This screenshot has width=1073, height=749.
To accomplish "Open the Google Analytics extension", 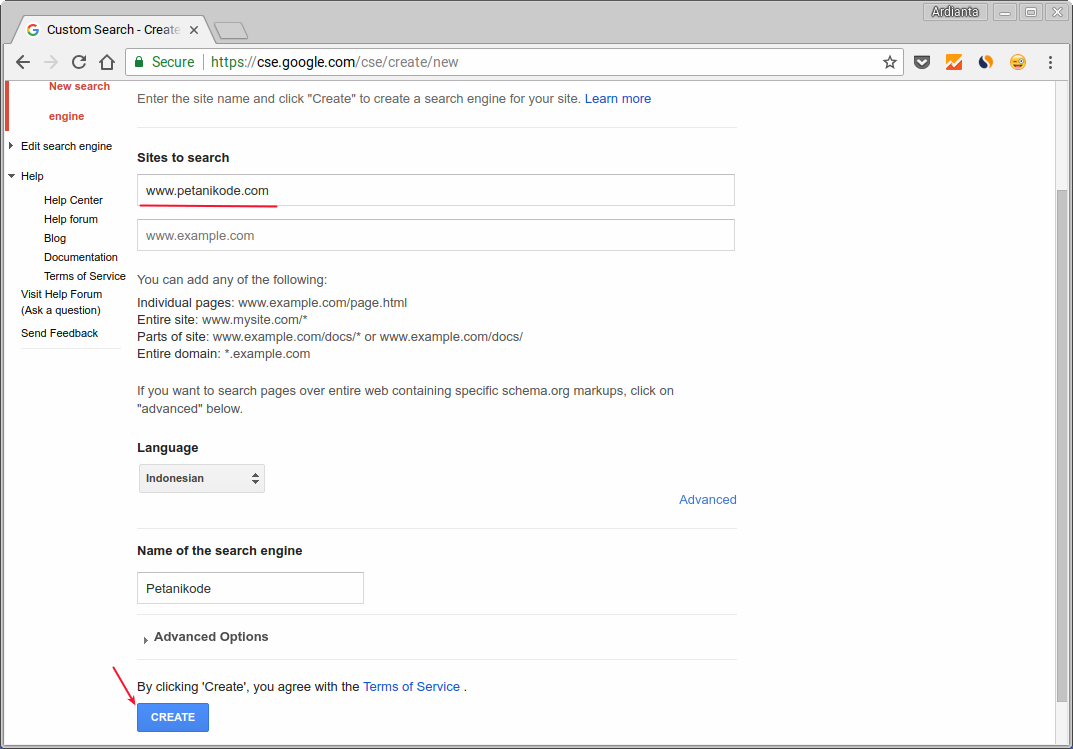I will 953,61.
